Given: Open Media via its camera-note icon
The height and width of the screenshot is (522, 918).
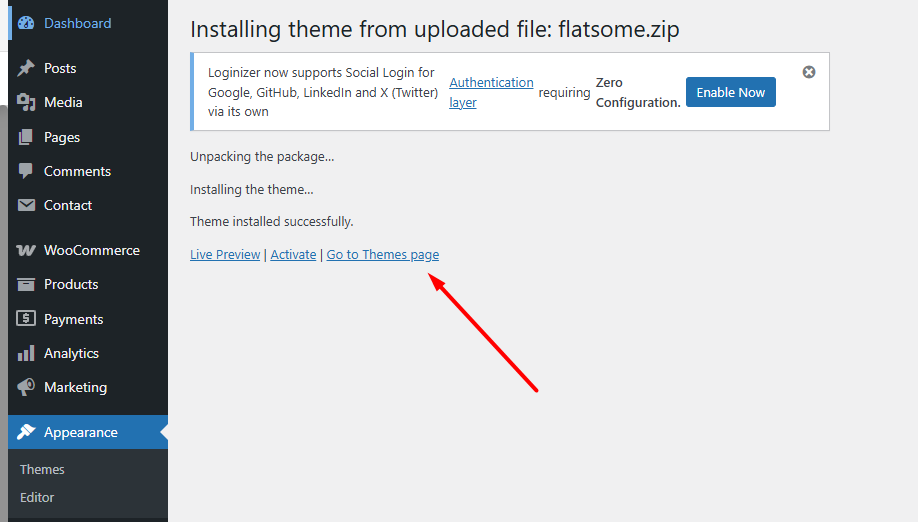Looking at the screenshot, I should (26, 102).
